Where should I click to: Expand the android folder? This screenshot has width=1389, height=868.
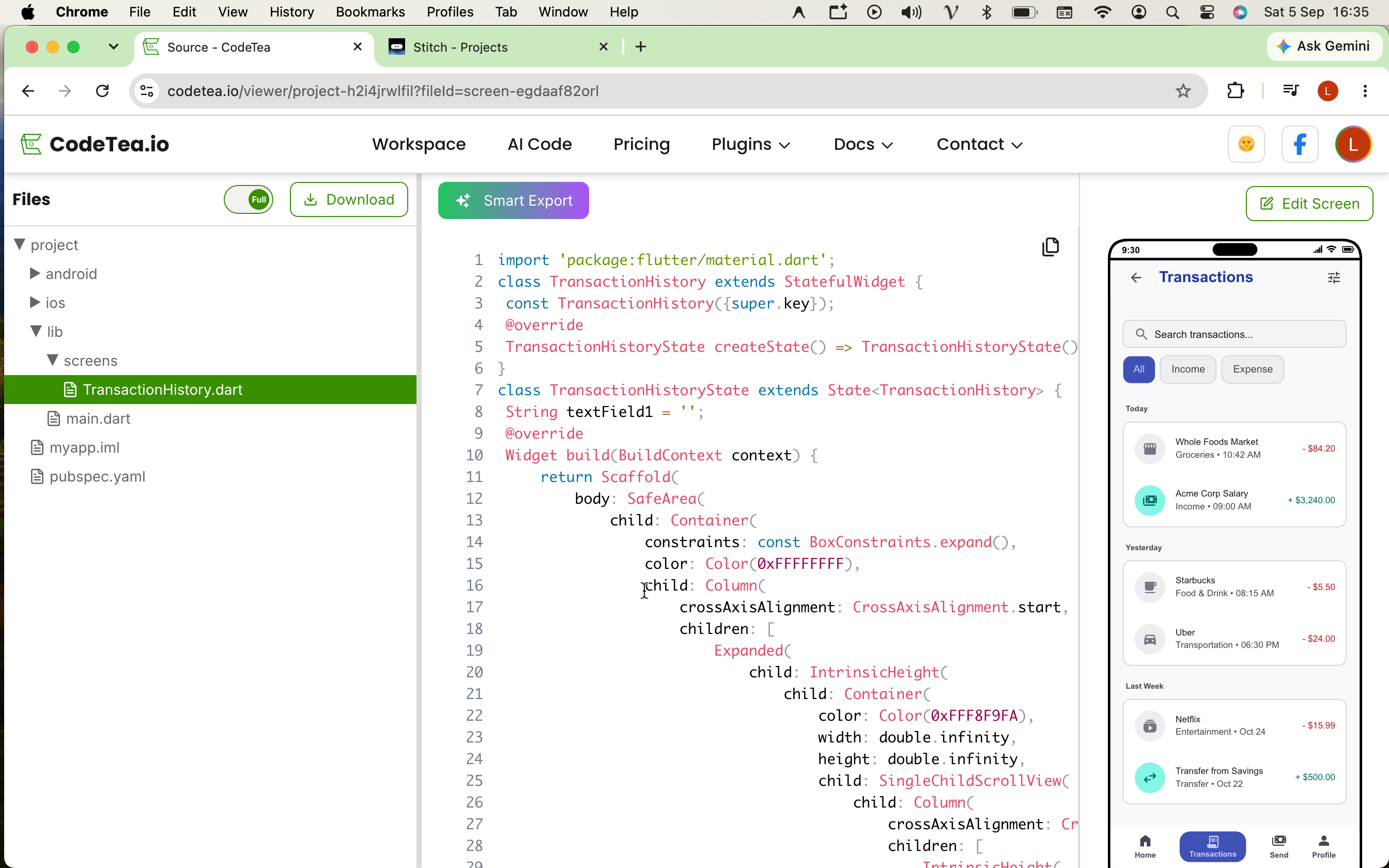(x=35, y=273)
